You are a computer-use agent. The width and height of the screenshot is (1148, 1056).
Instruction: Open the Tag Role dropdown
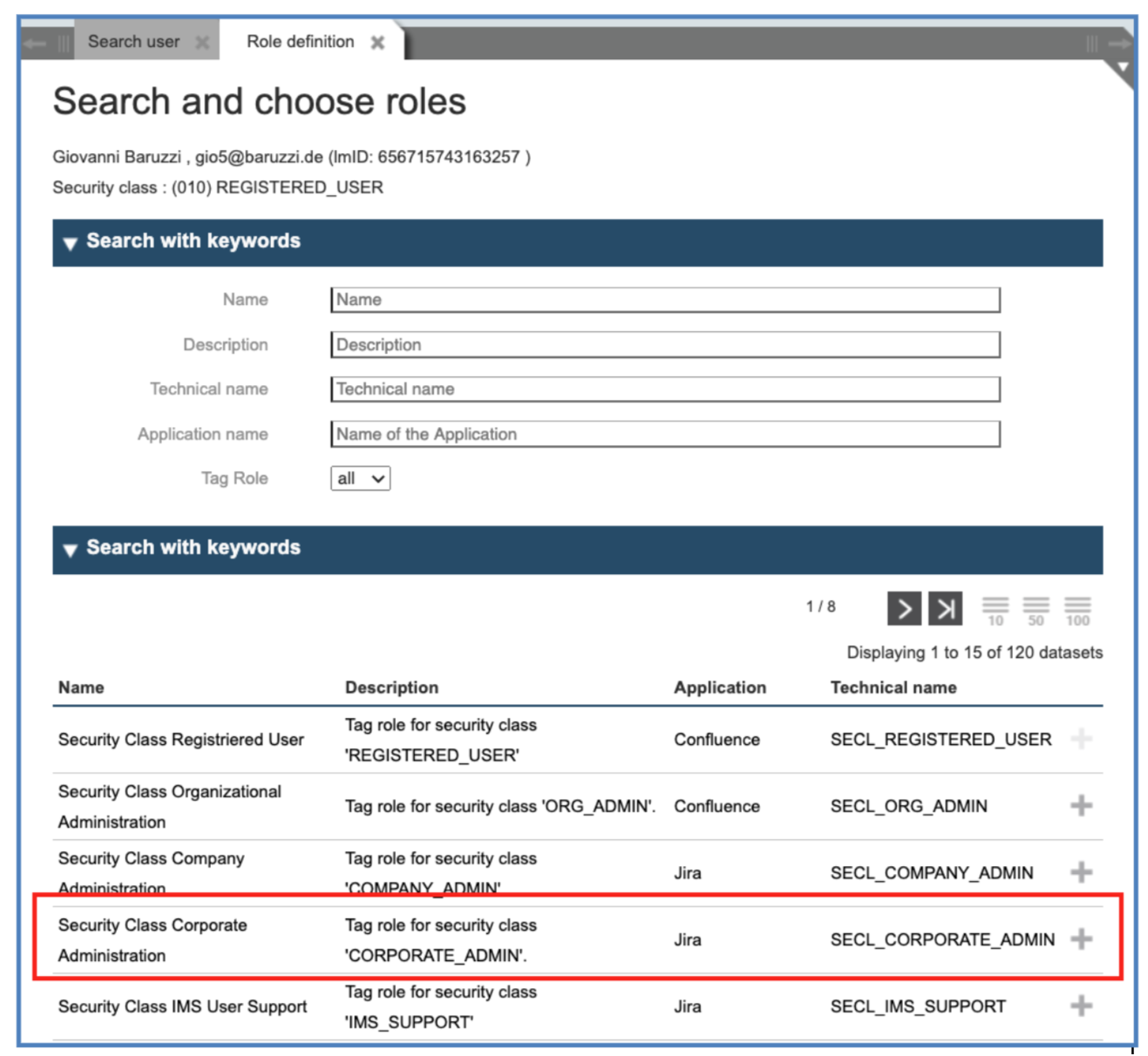click(x=360, y=478)
